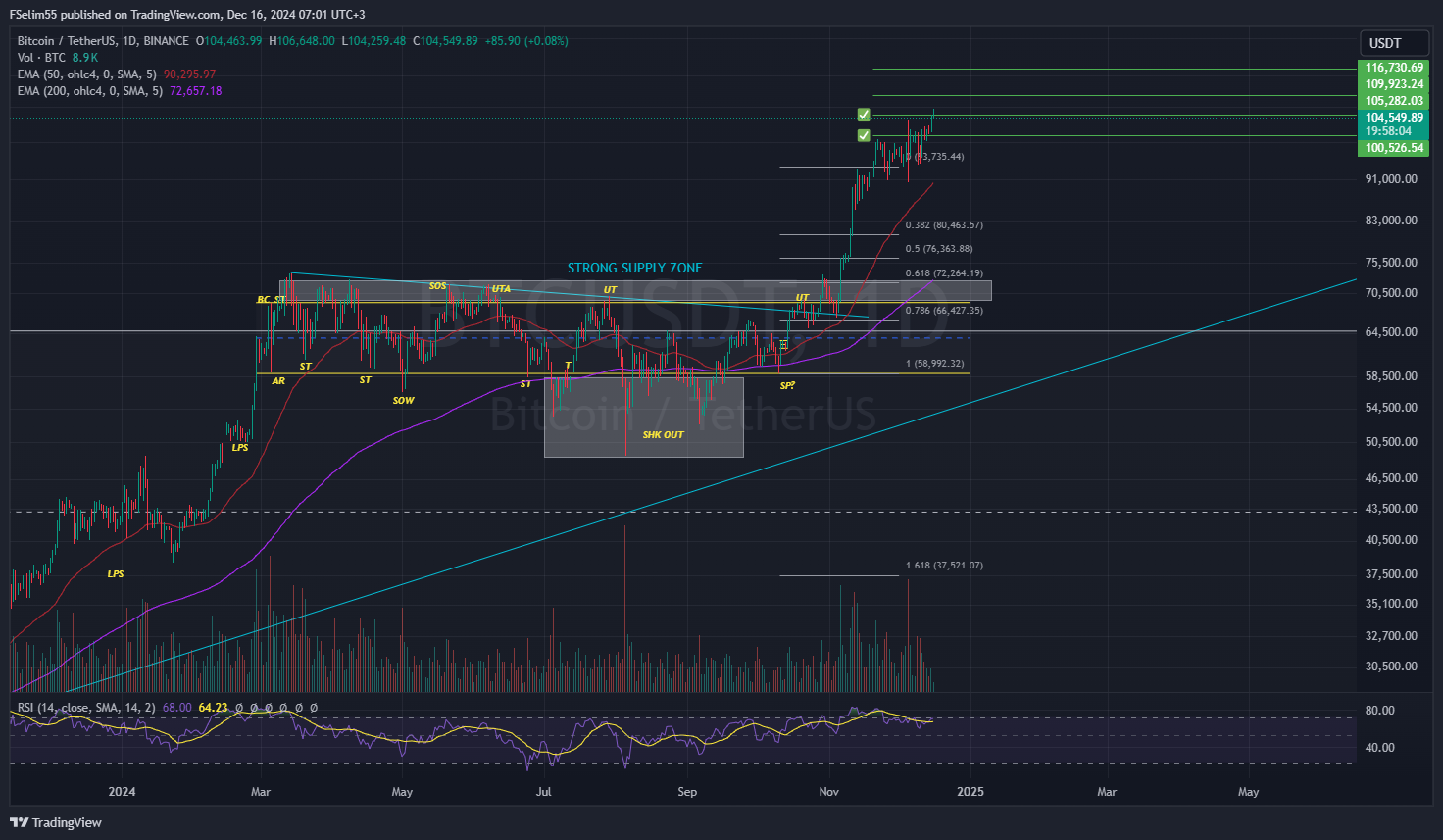1443x840 pixels.
Task: Click the green checkmark on the 105,282.03 level line
Action: pyautogui.click(x=864, y=115)
